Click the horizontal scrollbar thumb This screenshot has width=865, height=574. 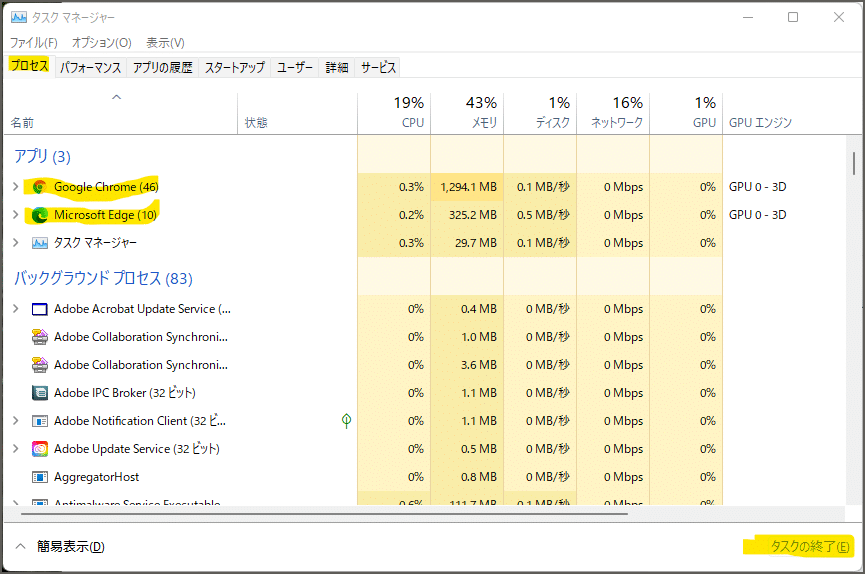pos(324,514)
